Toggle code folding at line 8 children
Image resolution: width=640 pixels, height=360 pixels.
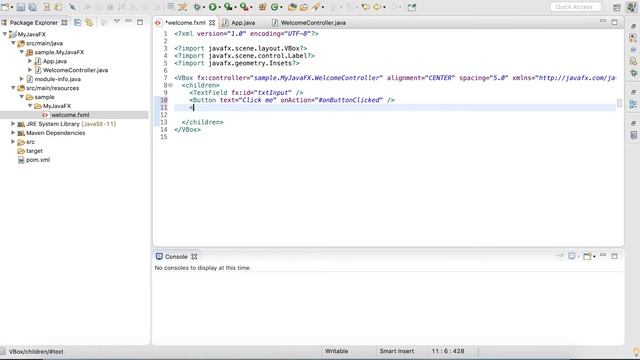(x=171, y=85)
